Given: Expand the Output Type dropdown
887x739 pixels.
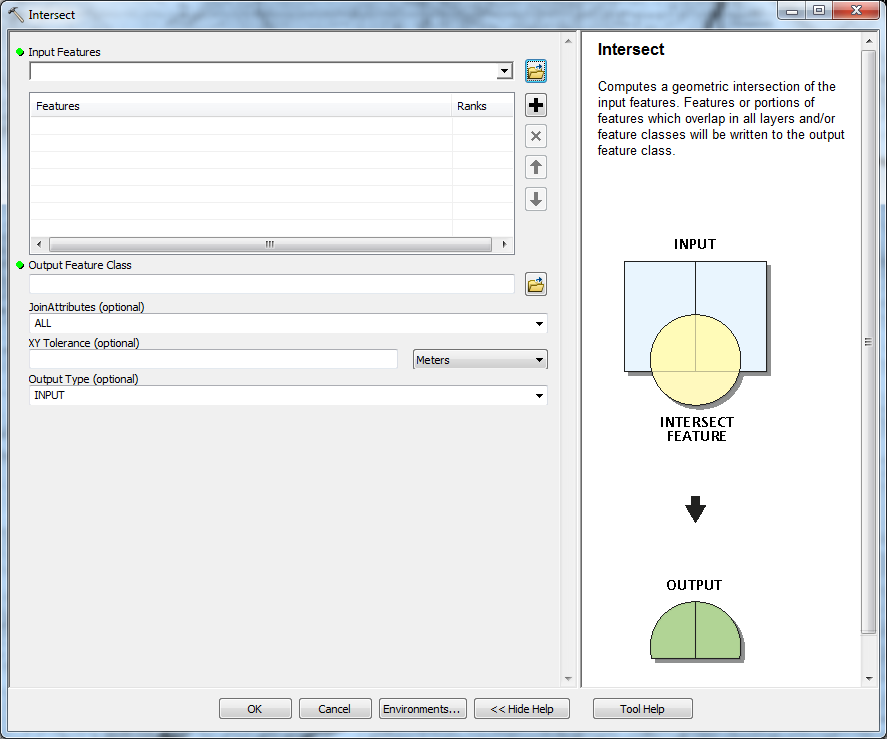Looking at the screenshot, I should pos(539,396).
